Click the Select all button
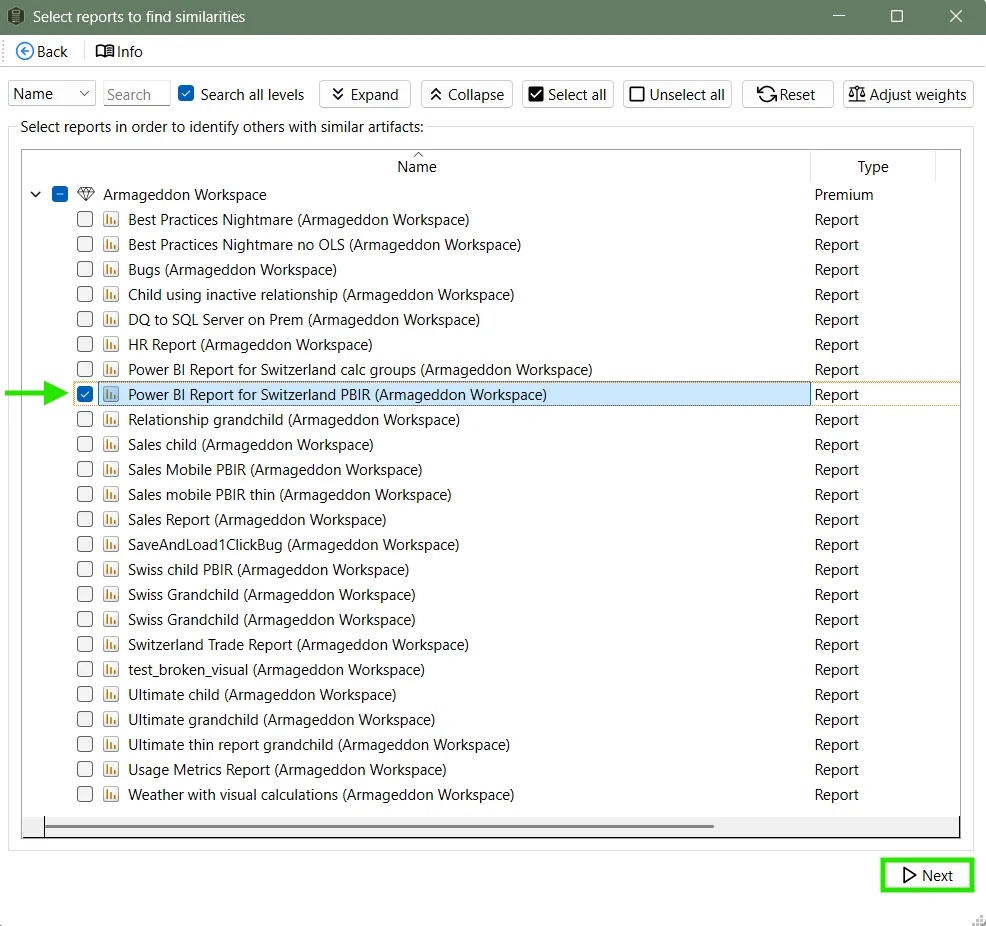Screen dimensions: 986x926 point(567,94)
